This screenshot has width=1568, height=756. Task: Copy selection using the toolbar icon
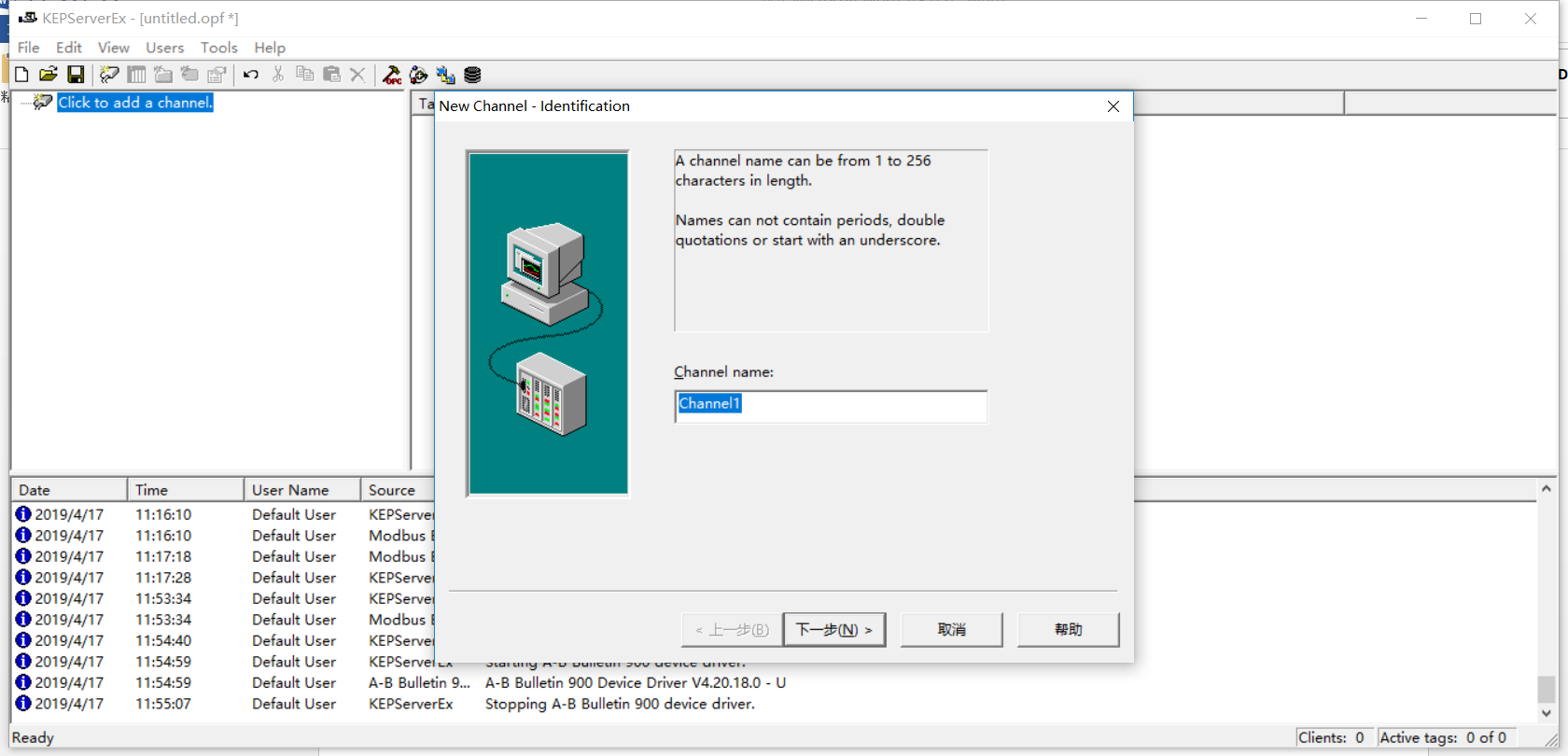click(x=305, y=75)
